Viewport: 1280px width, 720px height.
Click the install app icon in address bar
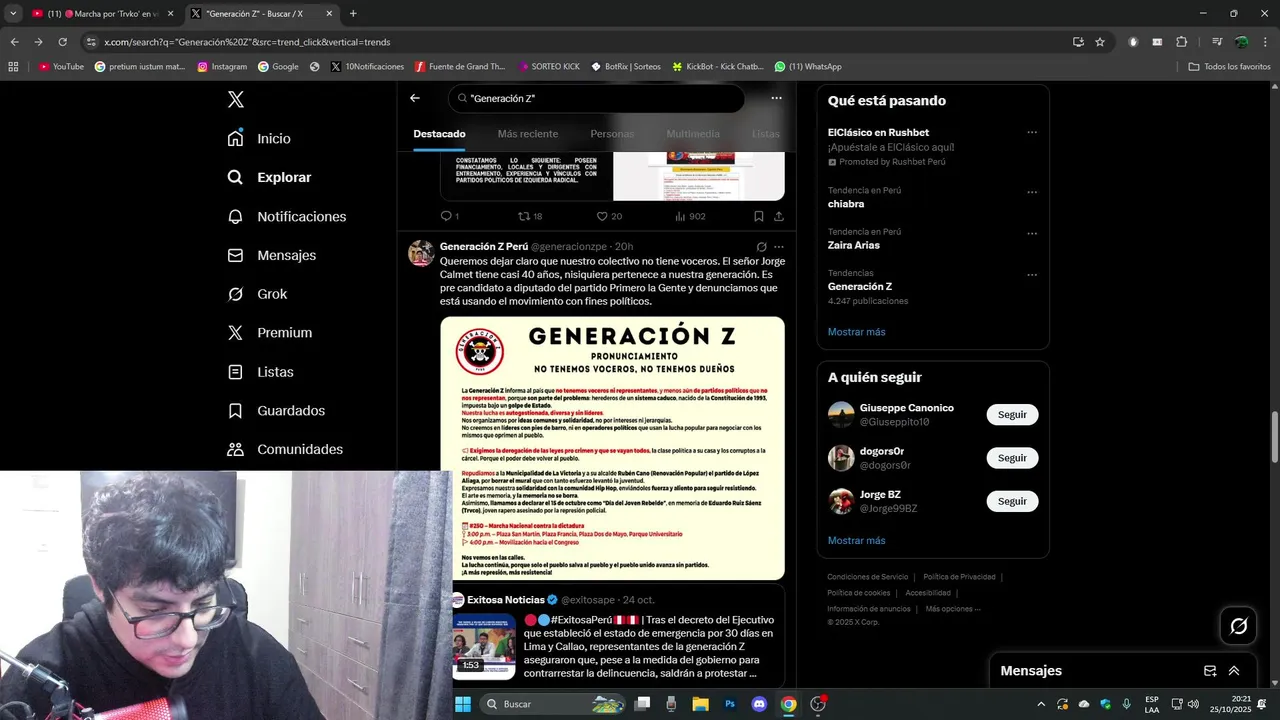(x=1078, y=42)
